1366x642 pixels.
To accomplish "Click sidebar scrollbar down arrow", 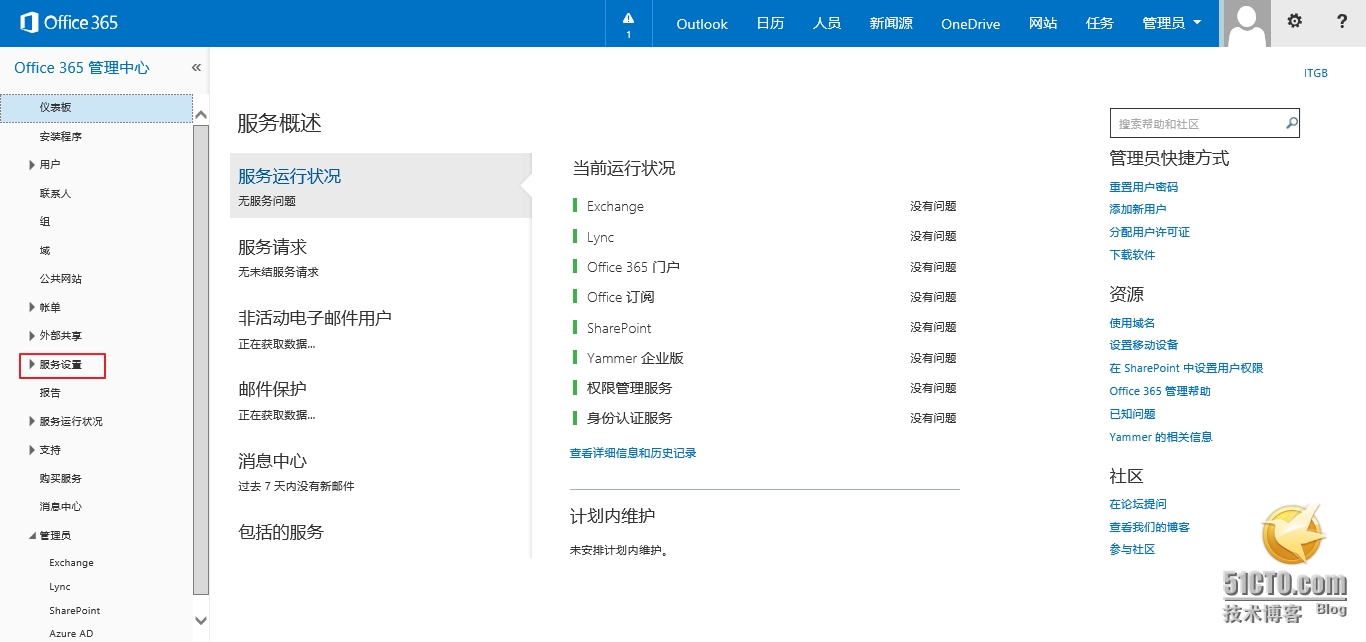I will [x=201, y=620].
